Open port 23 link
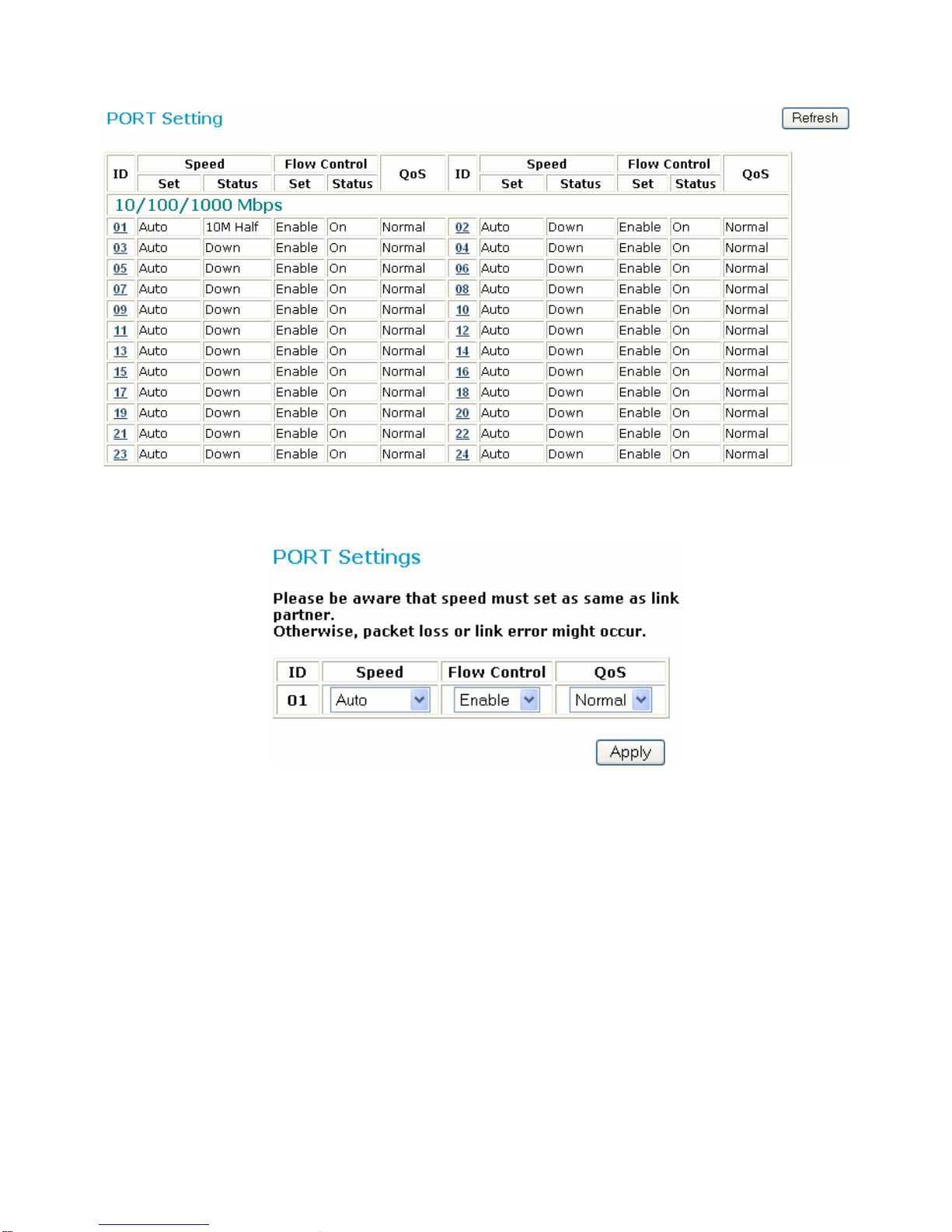Screen dimensions: 952x1232 [120, 455]
